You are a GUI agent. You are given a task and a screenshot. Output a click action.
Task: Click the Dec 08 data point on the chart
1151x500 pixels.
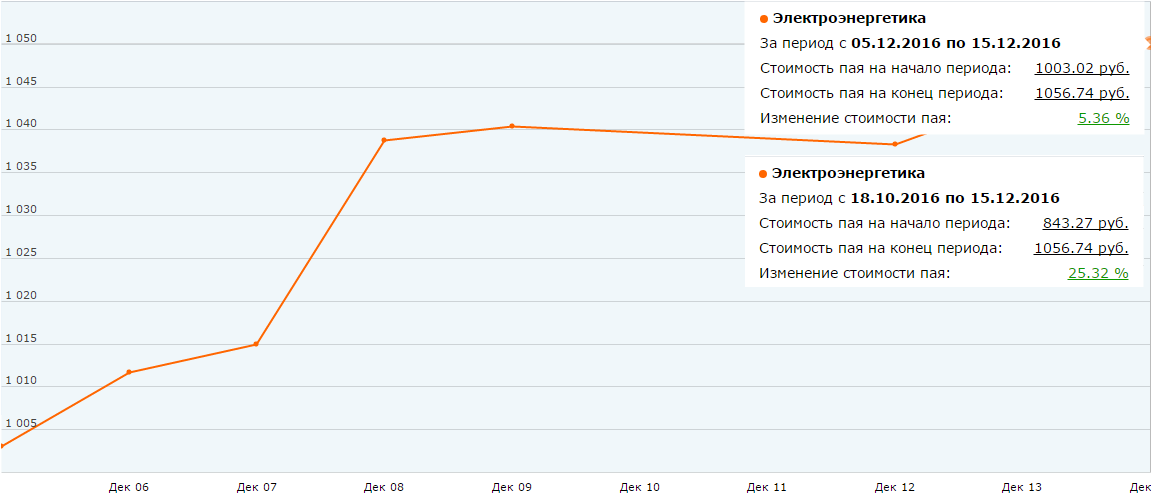384,140
